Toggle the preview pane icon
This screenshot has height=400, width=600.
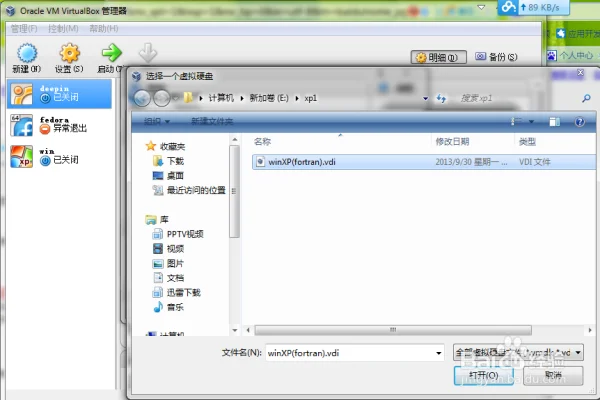(554, 122)
